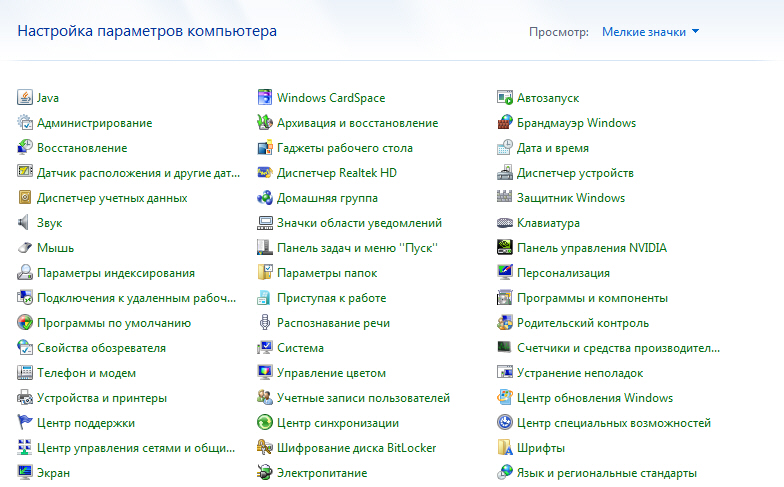Click the Мышь icon
This screenshot has height=487, width=784.
(x=25, y=248)
